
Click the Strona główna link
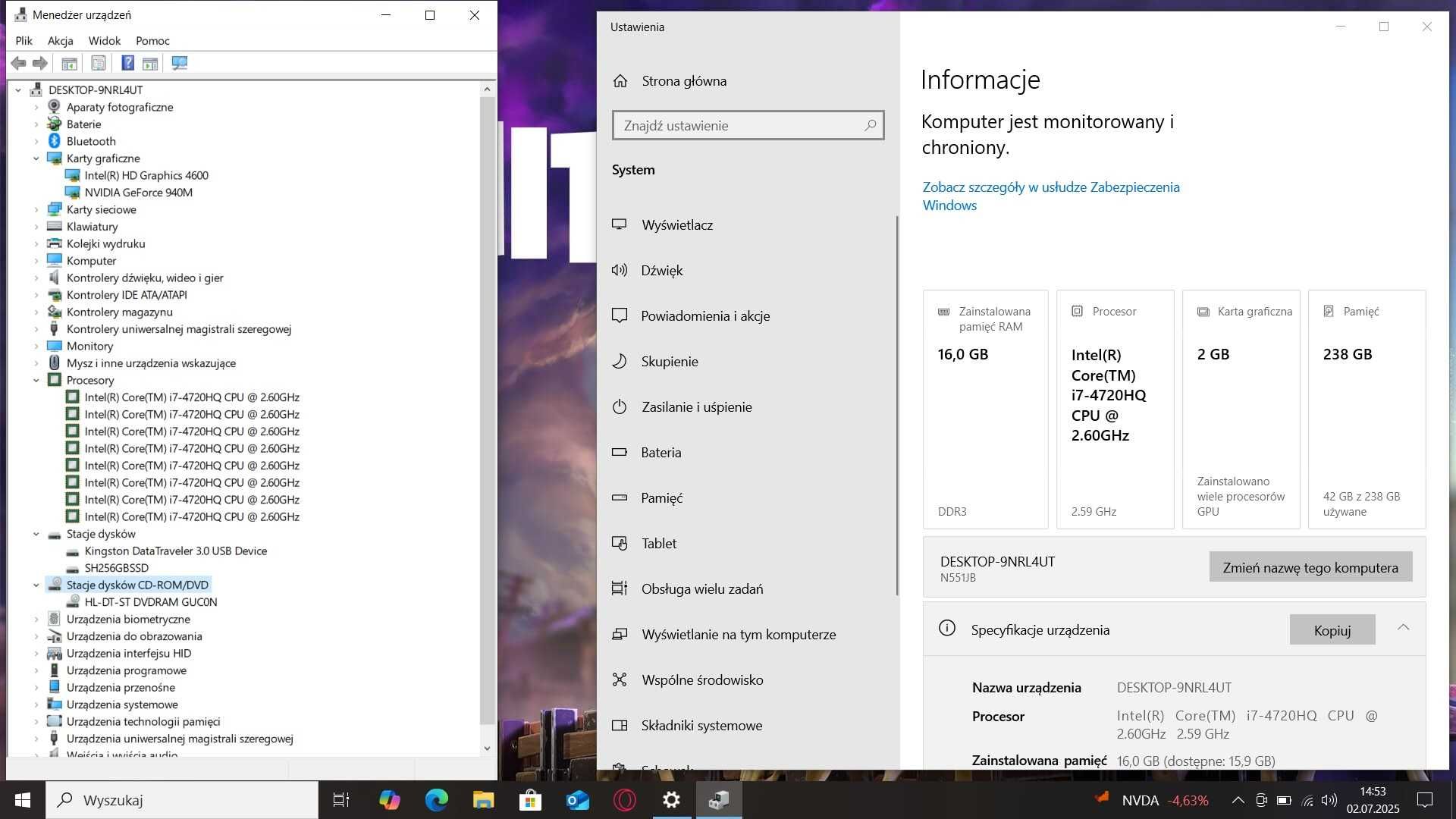click(684, 81)
